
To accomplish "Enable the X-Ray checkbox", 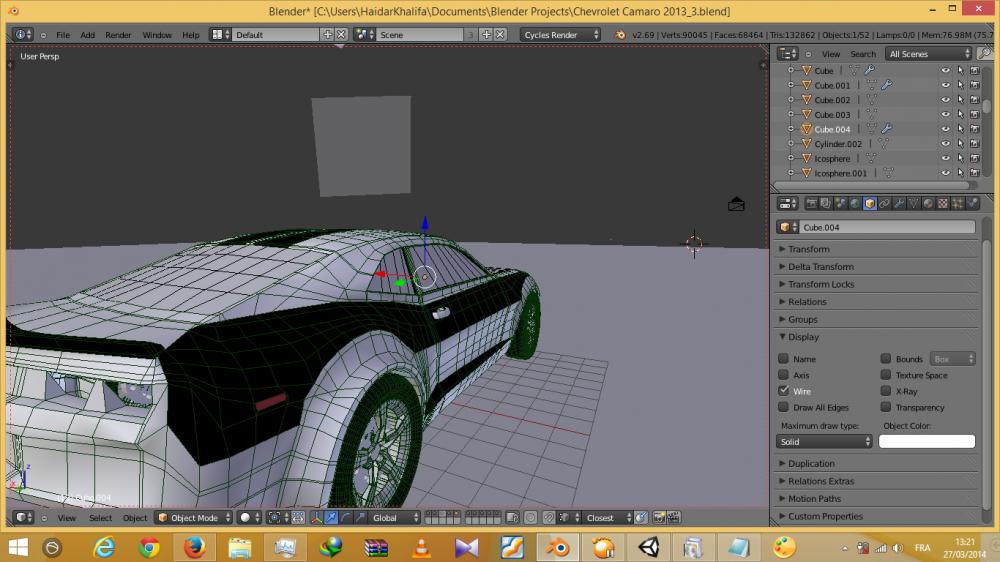I will [886, 390].
